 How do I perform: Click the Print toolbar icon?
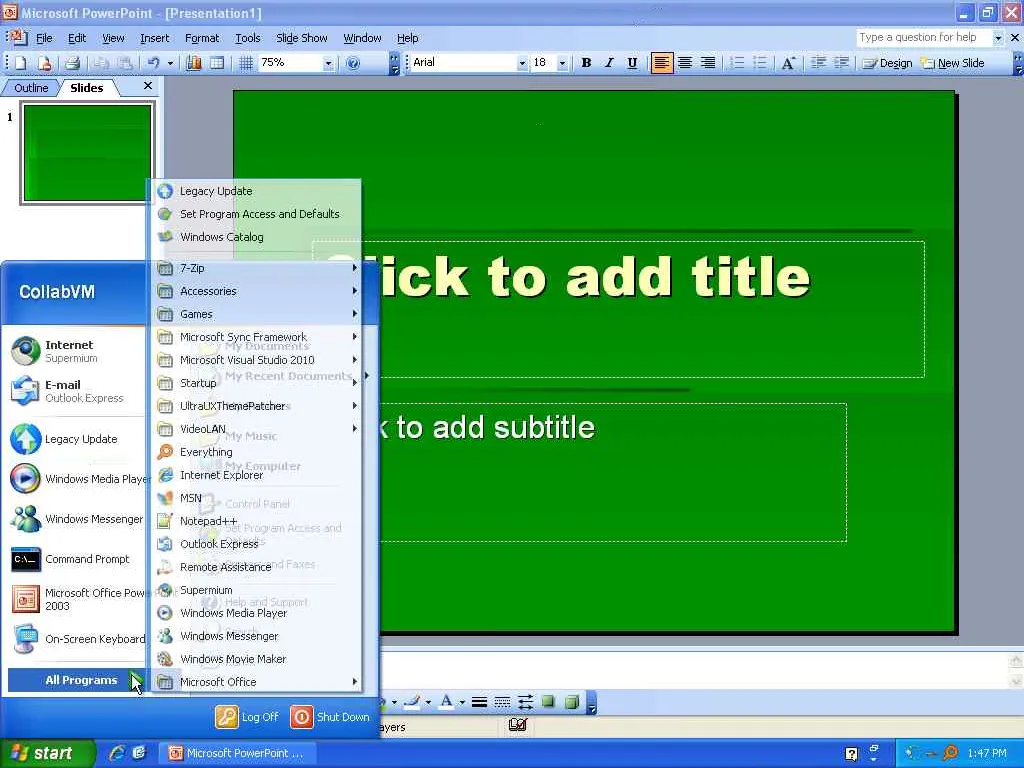coord(72,63)
